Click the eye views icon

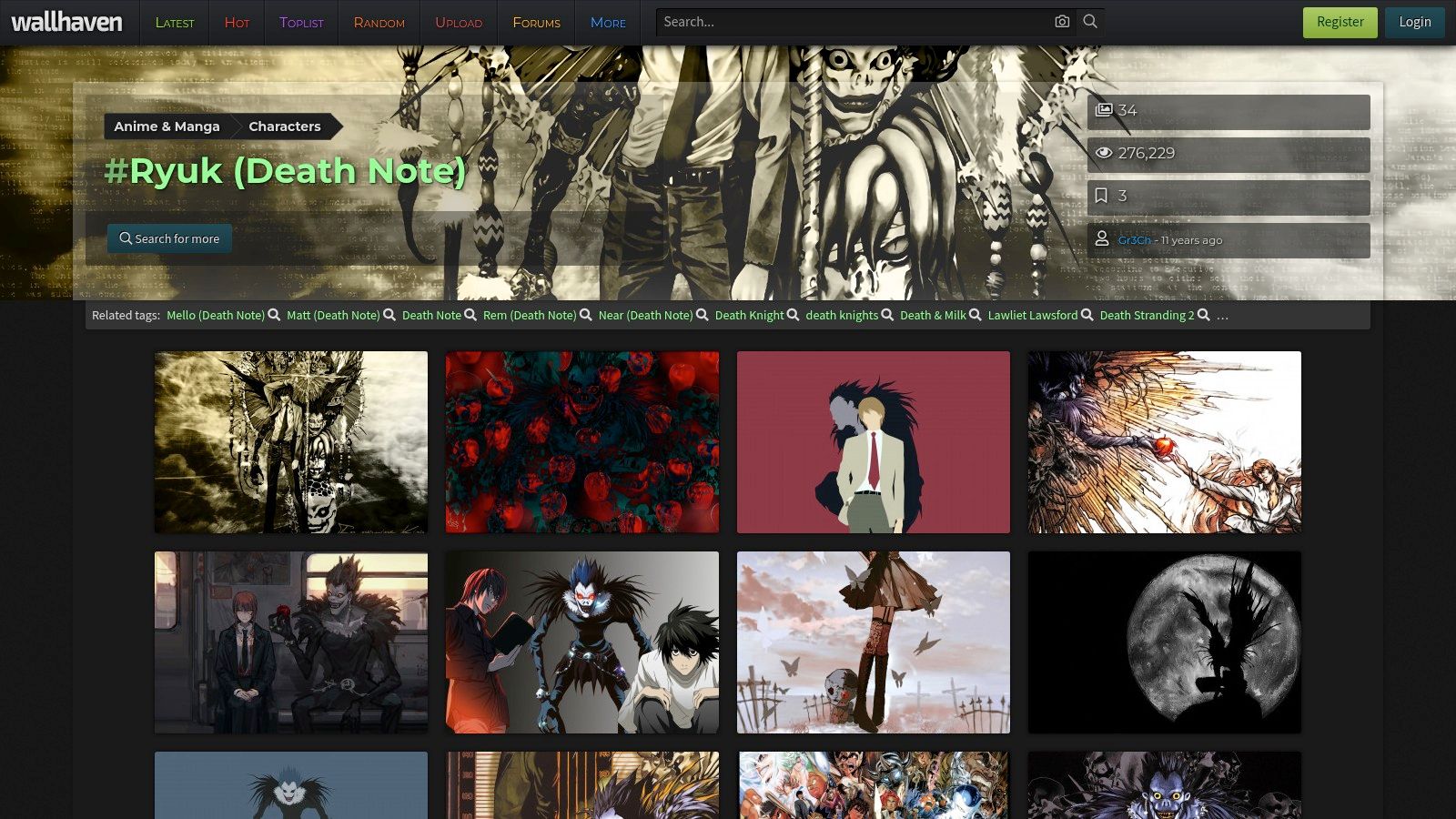click(x=1104, y=153)
